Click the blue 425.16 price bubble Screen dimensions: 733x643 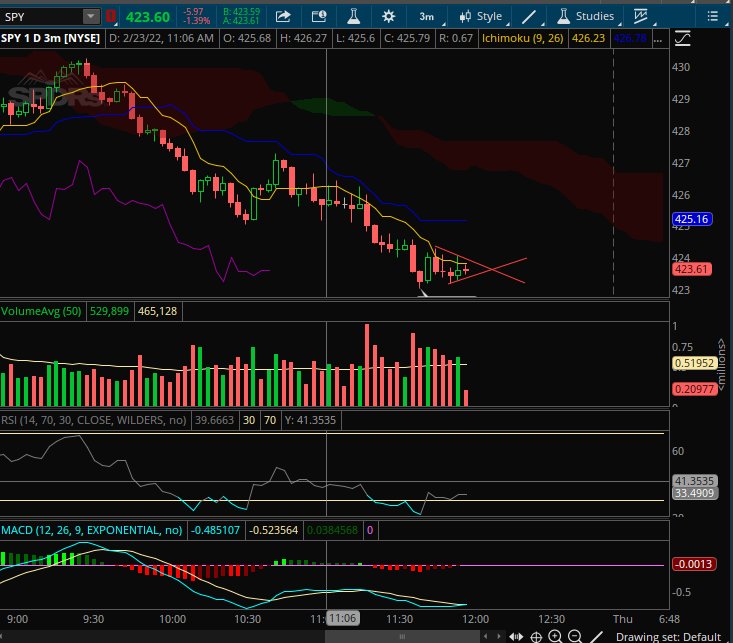click(x=692, y=219)
